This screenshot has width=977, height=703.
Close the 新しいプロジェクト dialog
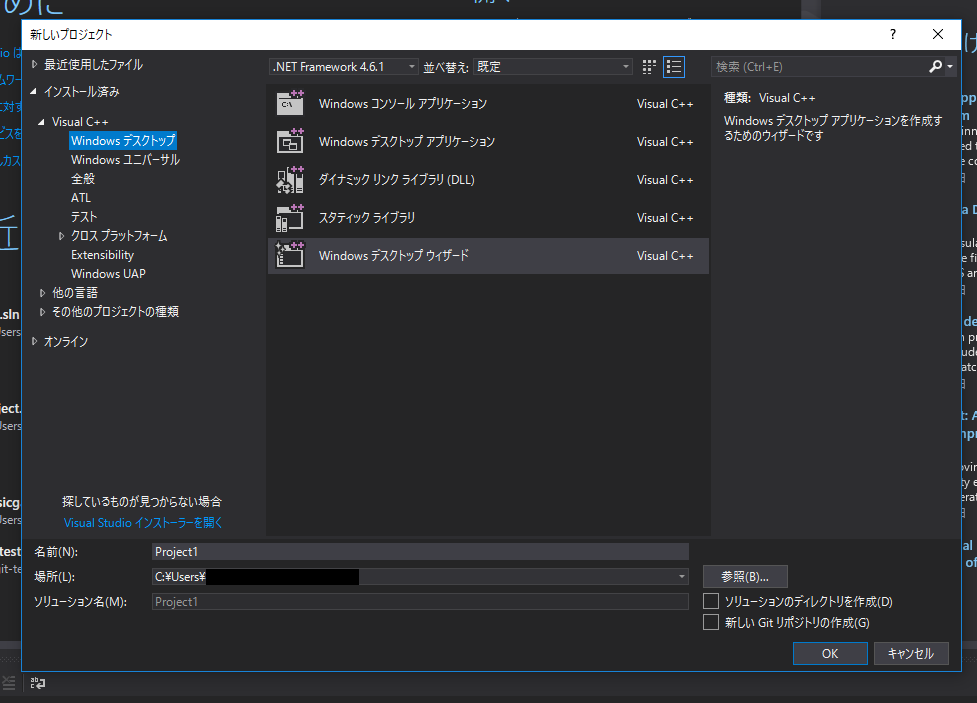tap(938, 34)
